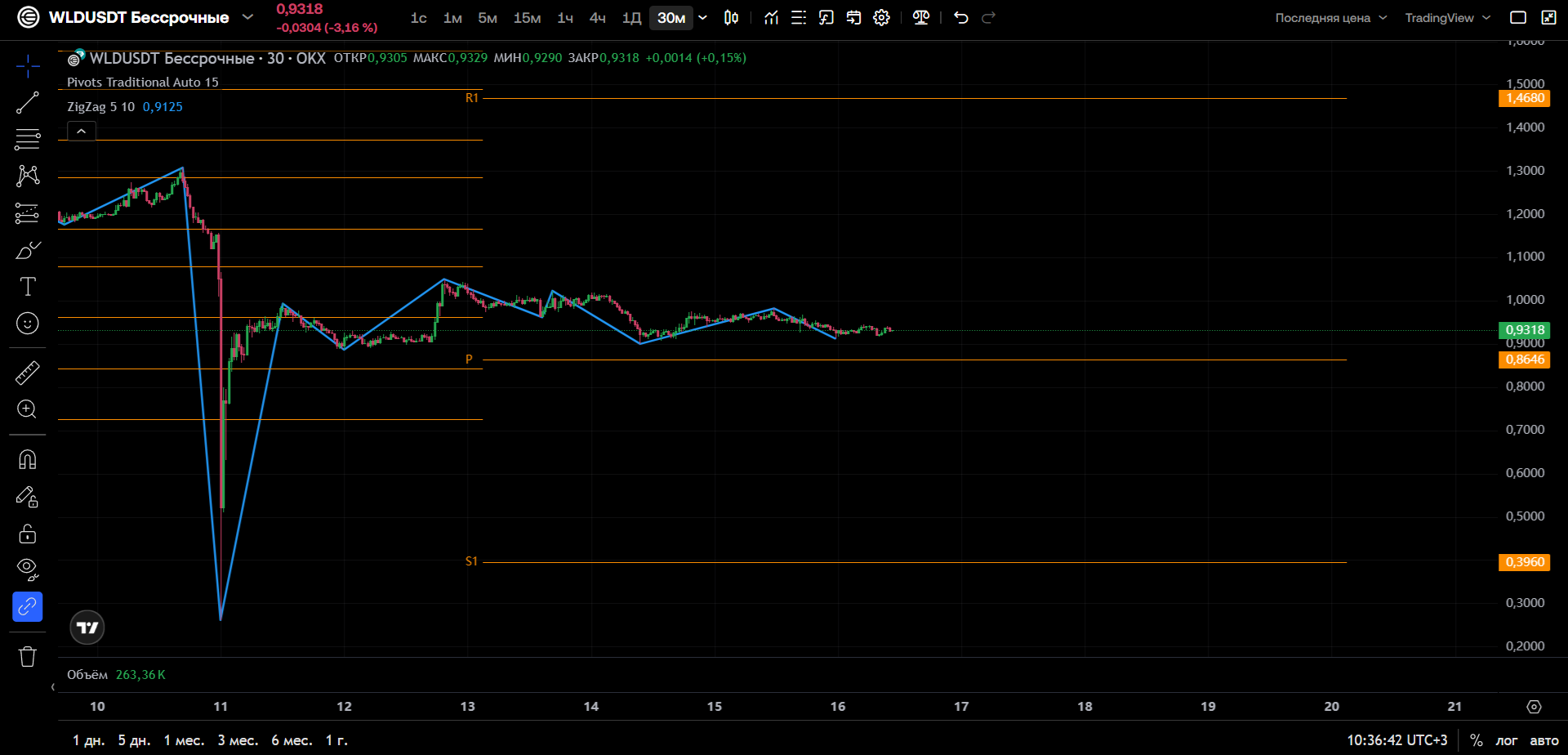Open the emoji sticker tool
The image size is (1568, 755).
28,324
